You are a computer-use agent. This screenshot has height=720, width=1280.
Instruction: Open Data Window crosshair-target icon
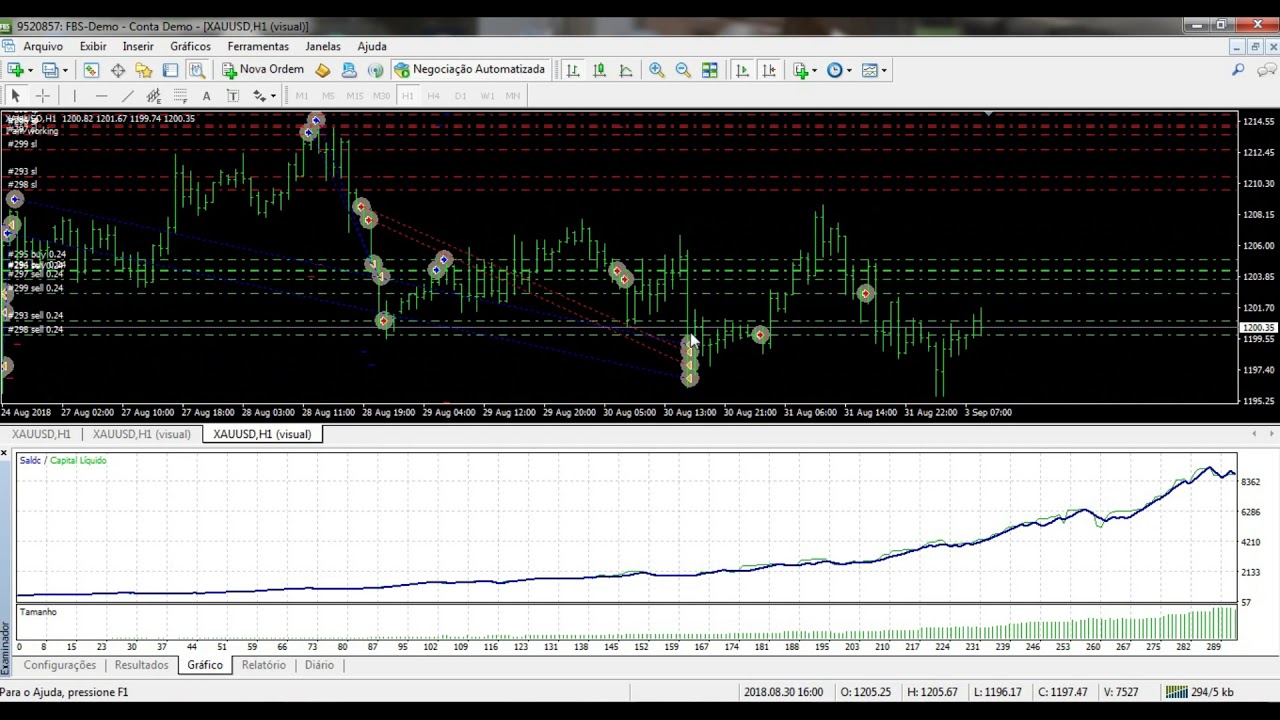pos(118,70)
